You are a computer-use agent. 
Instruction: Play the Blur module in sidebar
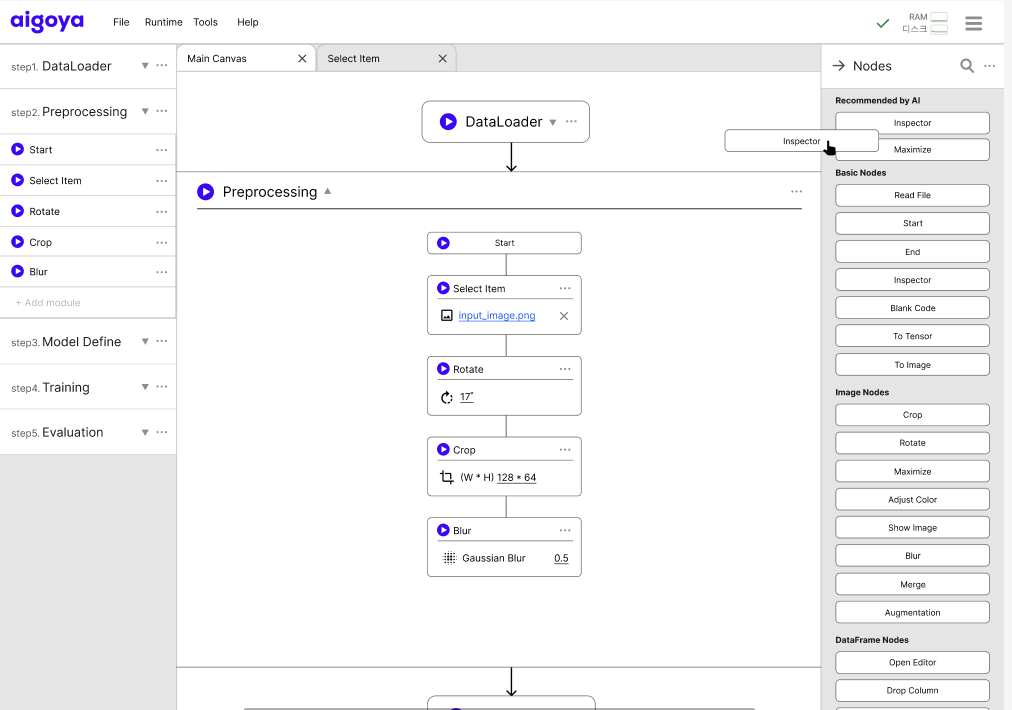[x=17, y=271]
